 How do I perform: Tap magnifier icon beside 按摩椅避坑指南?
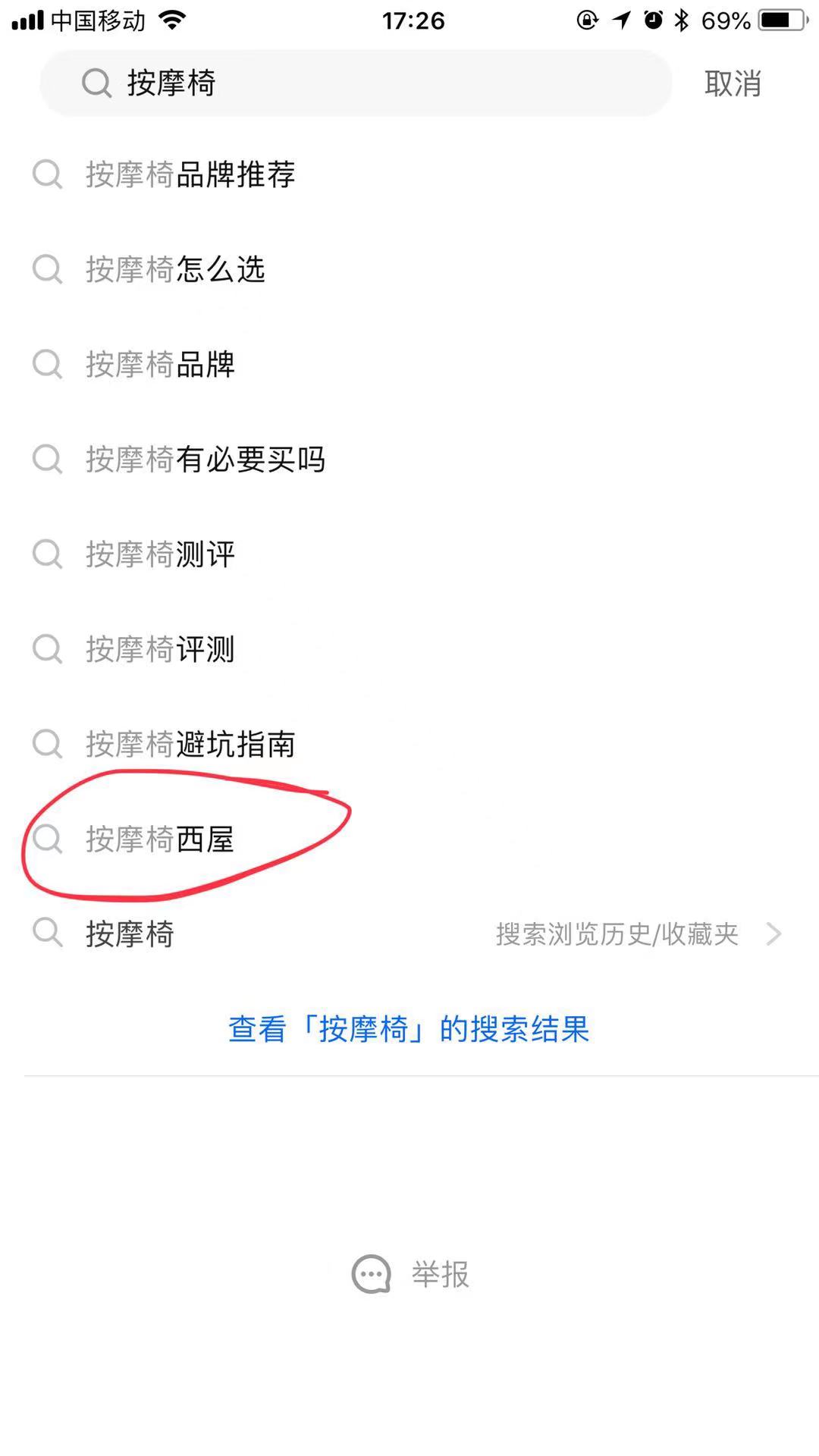coord(47,744)
